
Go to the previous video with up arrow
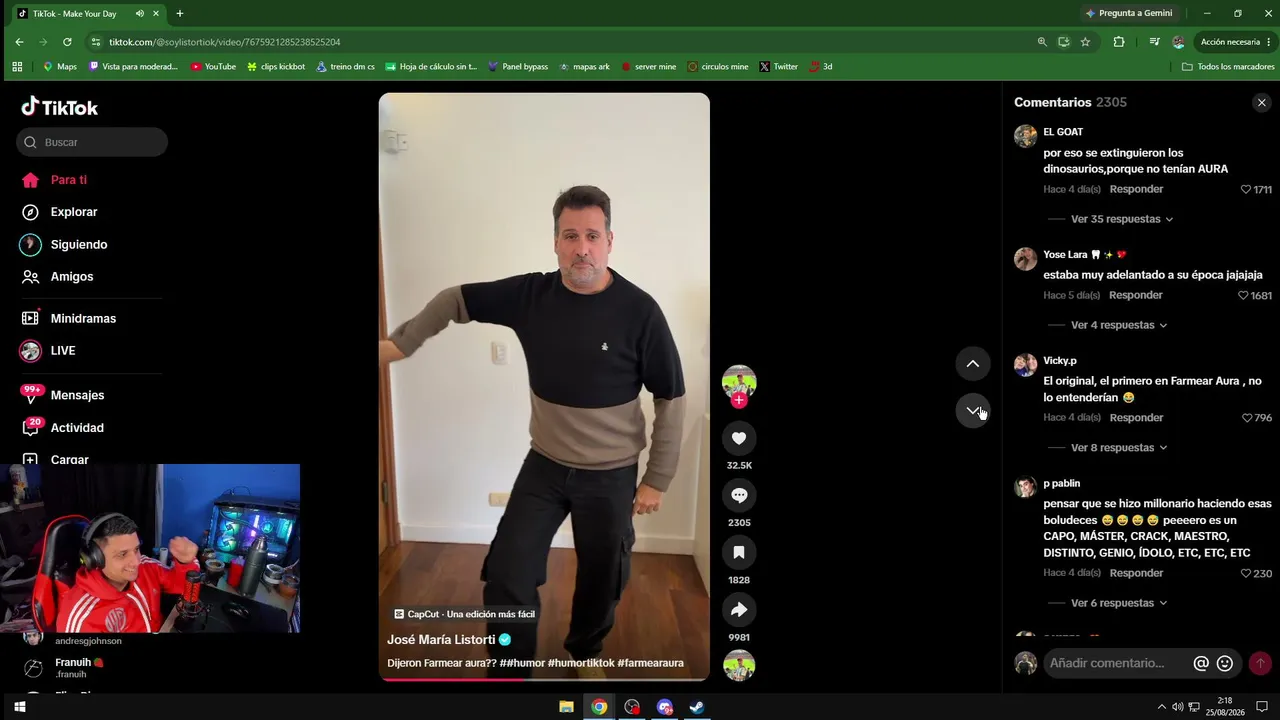[x=973, y=363]
